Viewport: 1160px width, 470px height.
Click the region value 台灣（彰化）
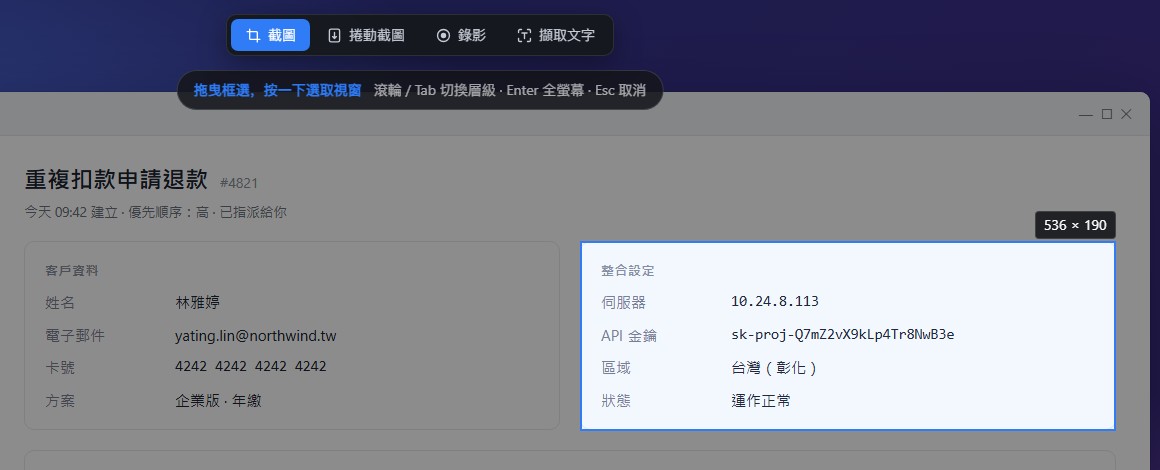click(x=775, y=368)
